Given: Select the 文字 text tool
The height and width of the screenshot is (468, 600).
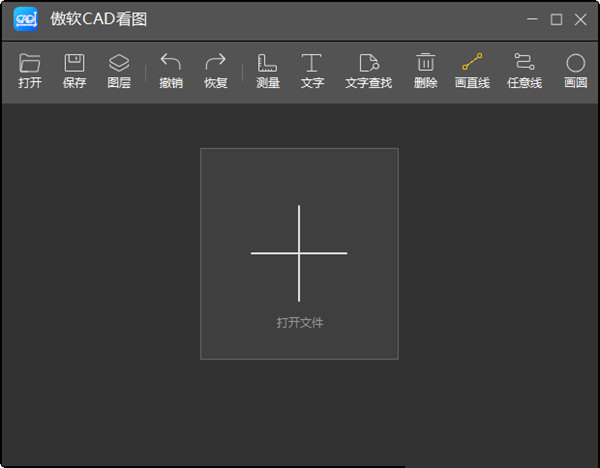Looking at the screenshot, I should click(312, 65).
